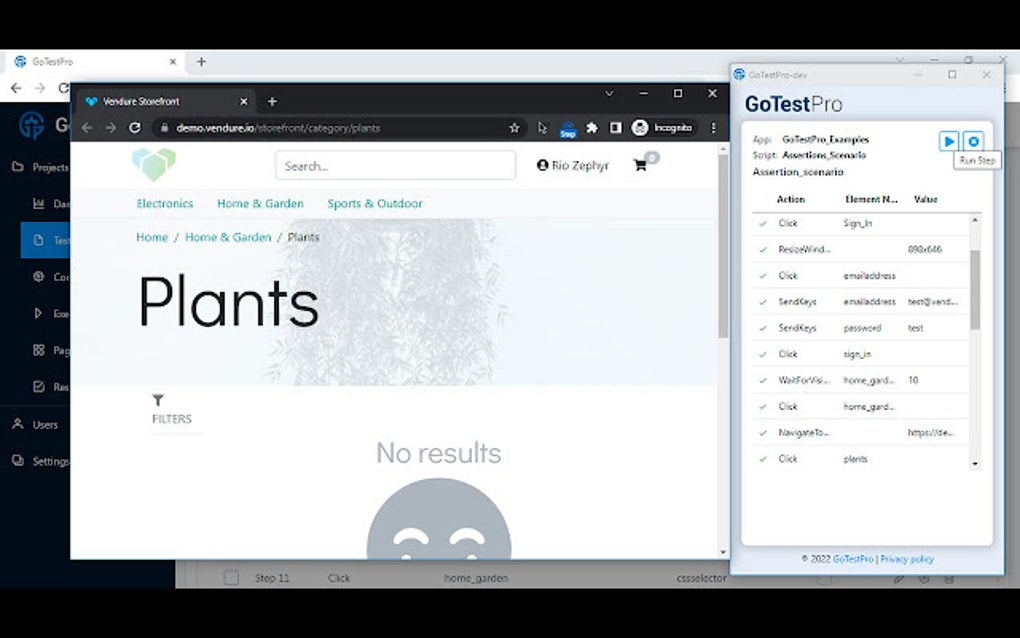This screenshot has width=1020, height=638.
Task: Select the WaitForVisible home_garden step row
Action: pyautogui.click(x=860, y=380)
